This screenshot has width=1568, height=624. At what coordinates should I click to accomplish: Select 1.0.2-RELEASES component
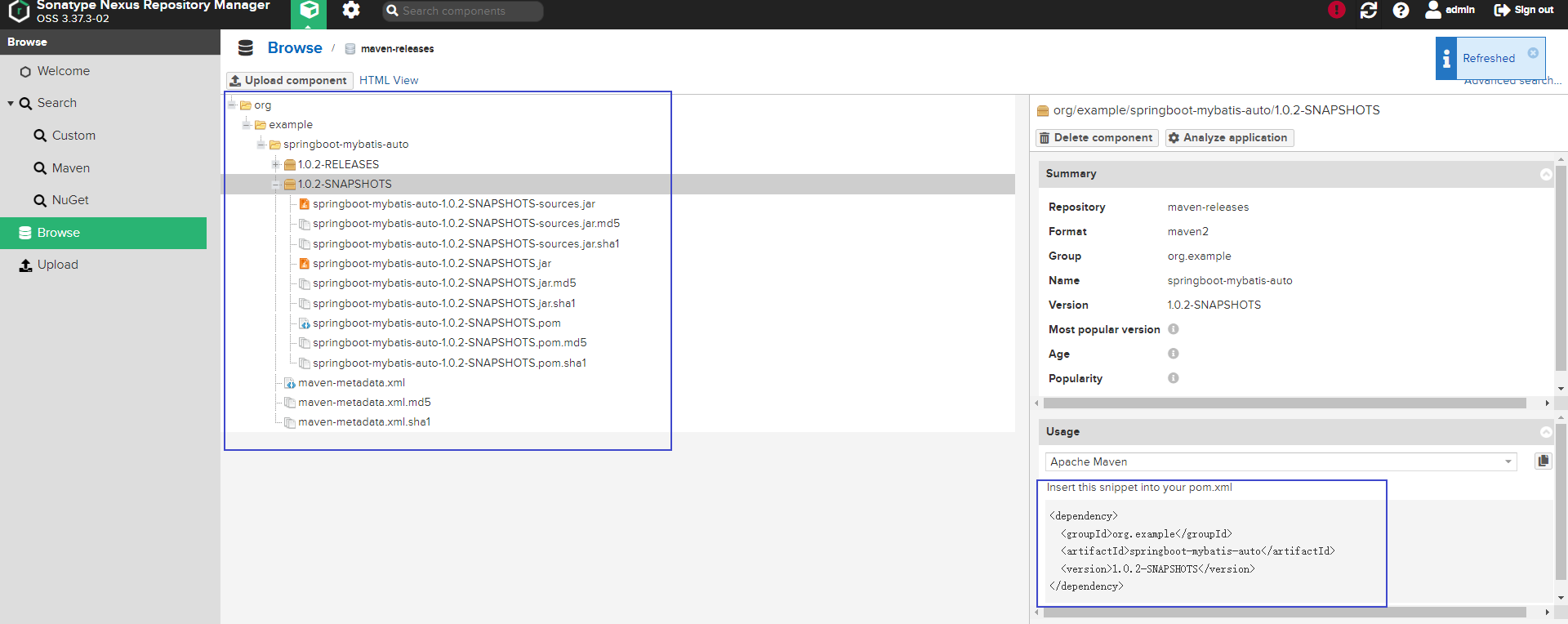(338, 164)
